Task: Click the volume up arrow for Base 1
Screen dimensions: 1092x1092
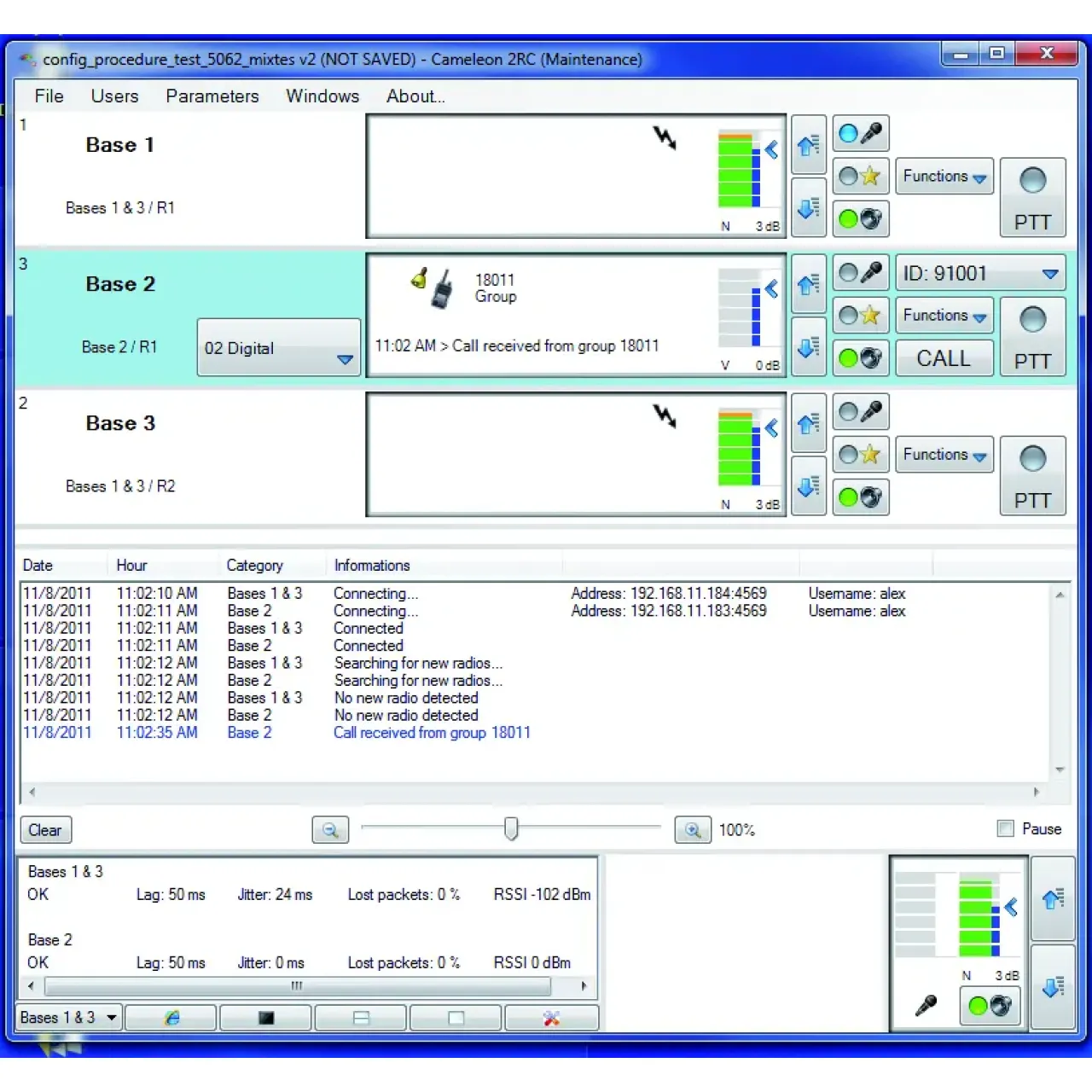Action: [808, 145]
